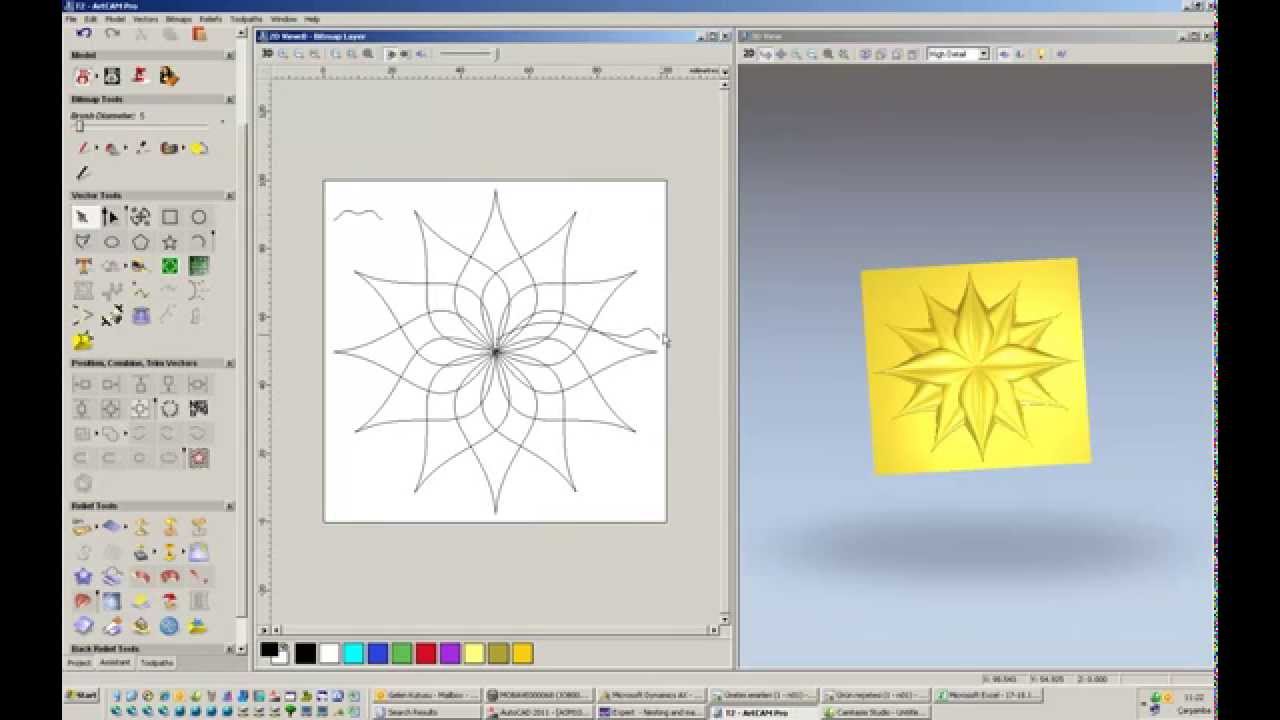Pick the red color swatch
This screenshot has height=720, width=1280.
click(426, 654)
